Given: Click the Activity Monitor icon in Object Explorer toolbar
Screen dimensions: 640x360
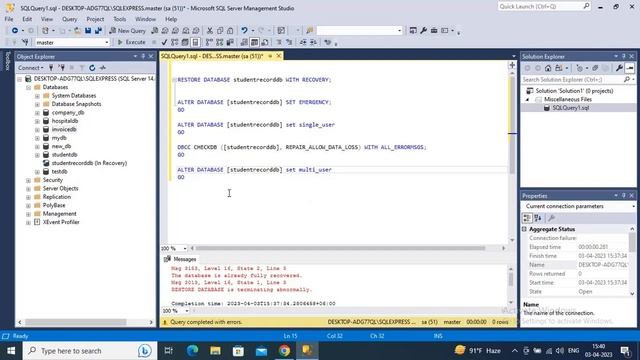Looking at the screenshot, I should [103, 68].
